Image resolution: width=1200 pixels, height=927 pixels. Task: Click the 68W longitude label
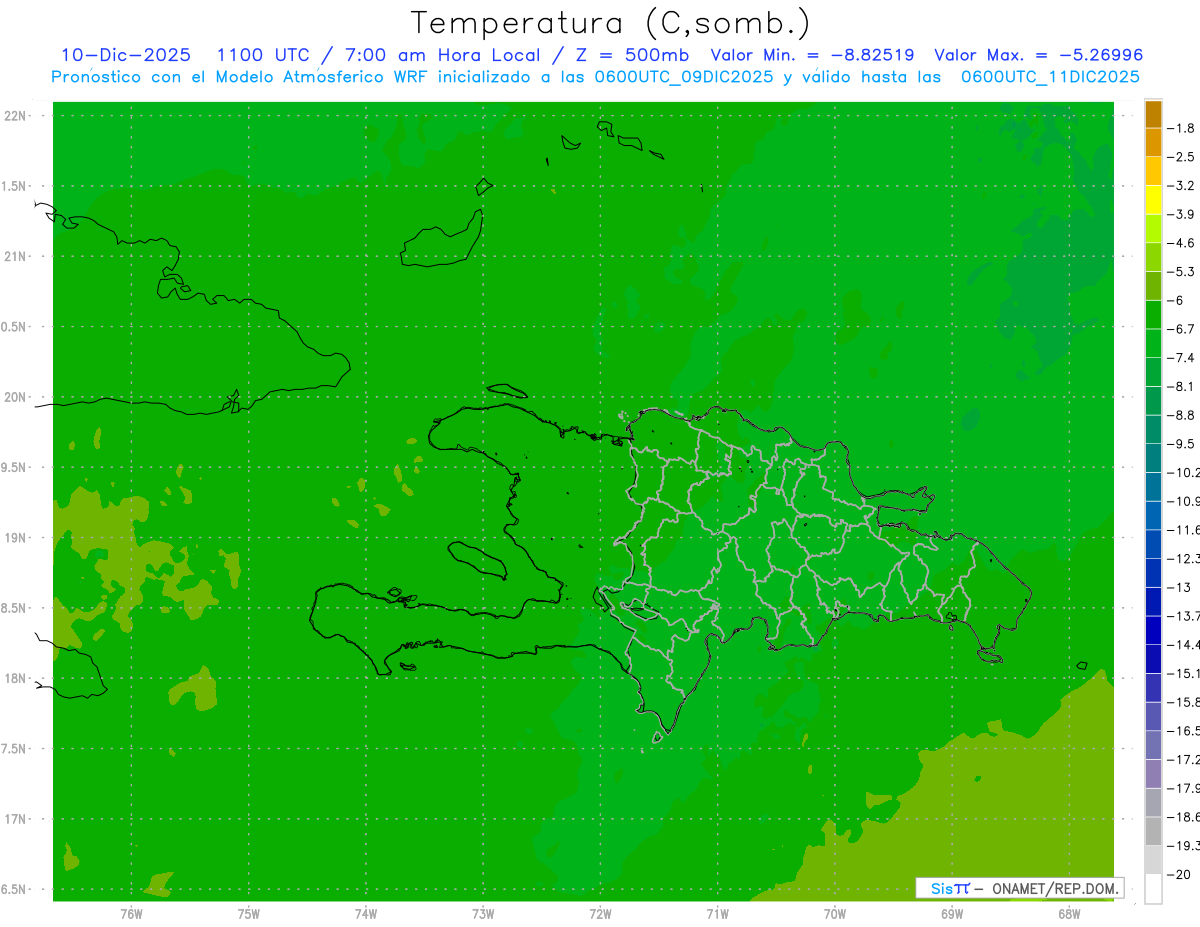(x=1069, y=913)
